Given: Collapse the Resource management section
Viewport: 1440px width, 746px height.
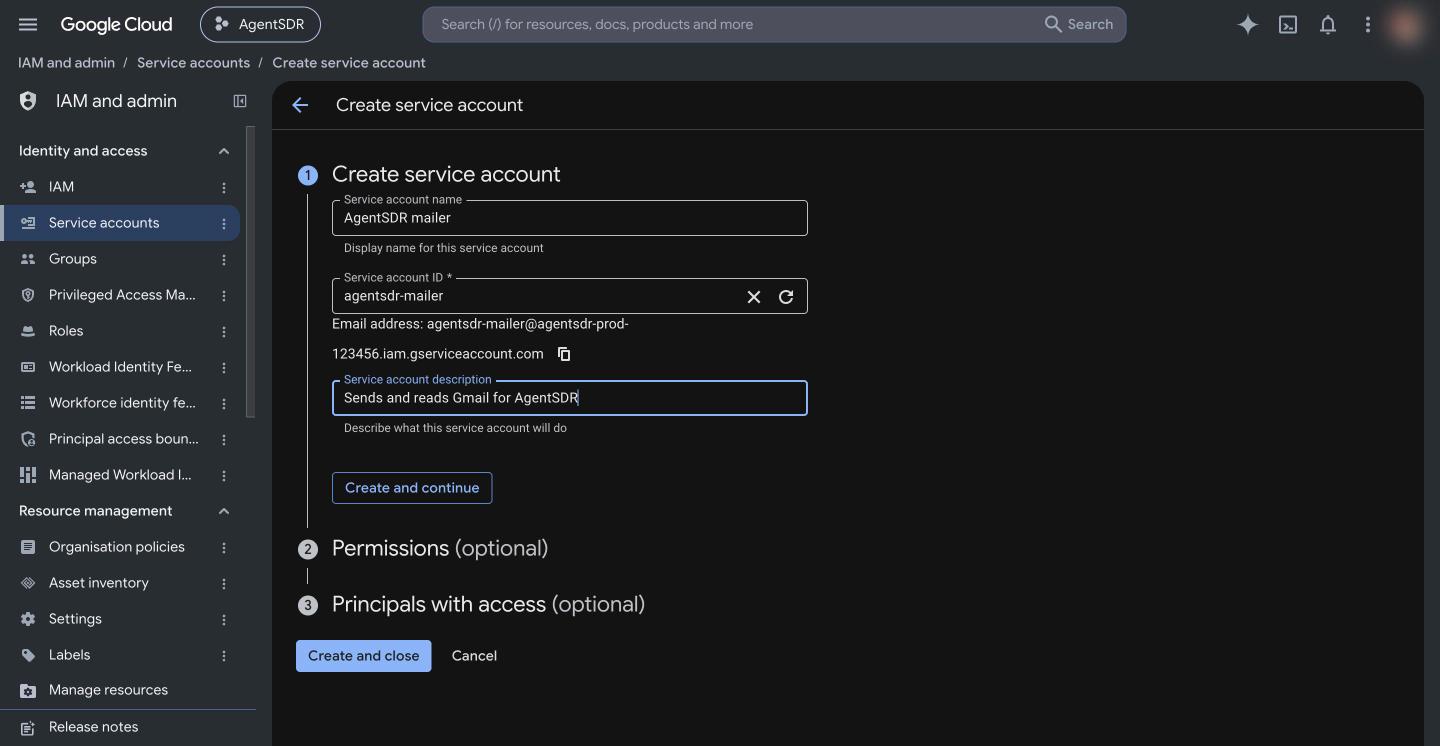Looking at the screenshot, I should (x=224, y=511).
